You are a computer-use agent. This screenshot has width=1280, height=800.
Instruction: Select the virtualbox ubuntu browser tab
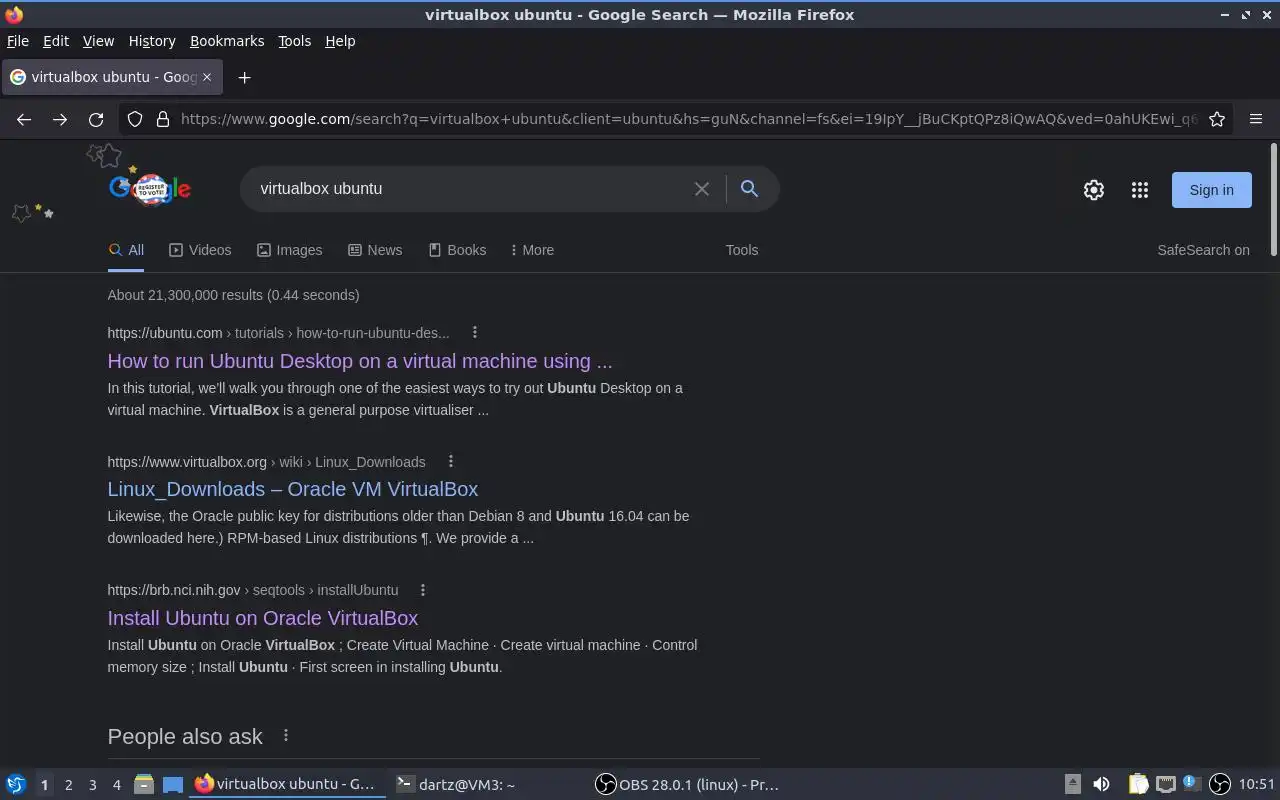pyautogui.click(x=111, y=77)
